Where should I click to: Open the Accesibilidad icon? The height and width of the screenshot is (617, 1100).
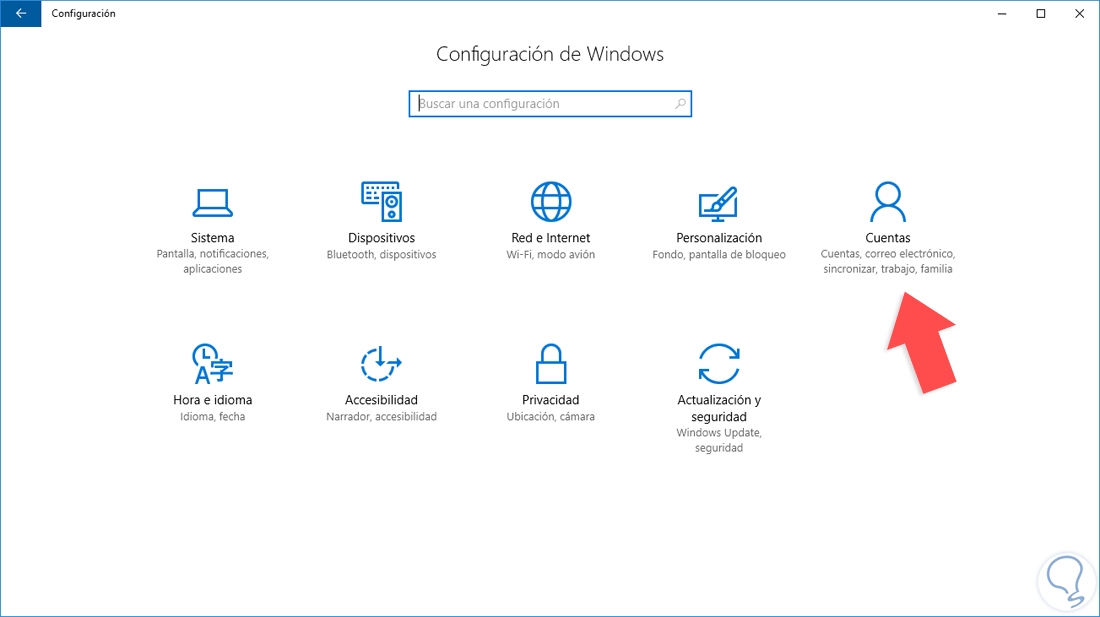point(381,363)
